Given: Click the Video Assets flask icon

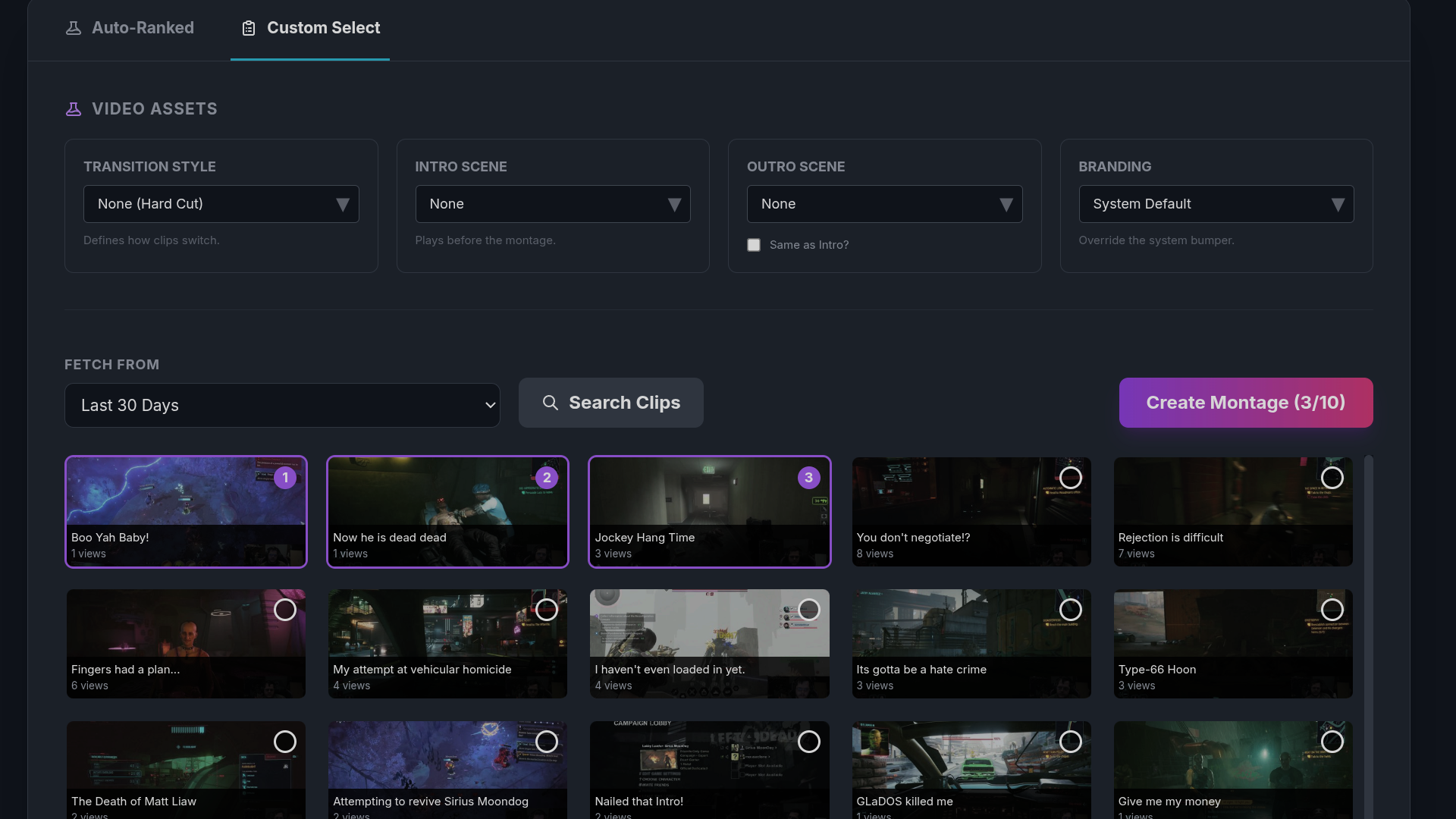Looking at the screenshot, I should pos(74,109).
